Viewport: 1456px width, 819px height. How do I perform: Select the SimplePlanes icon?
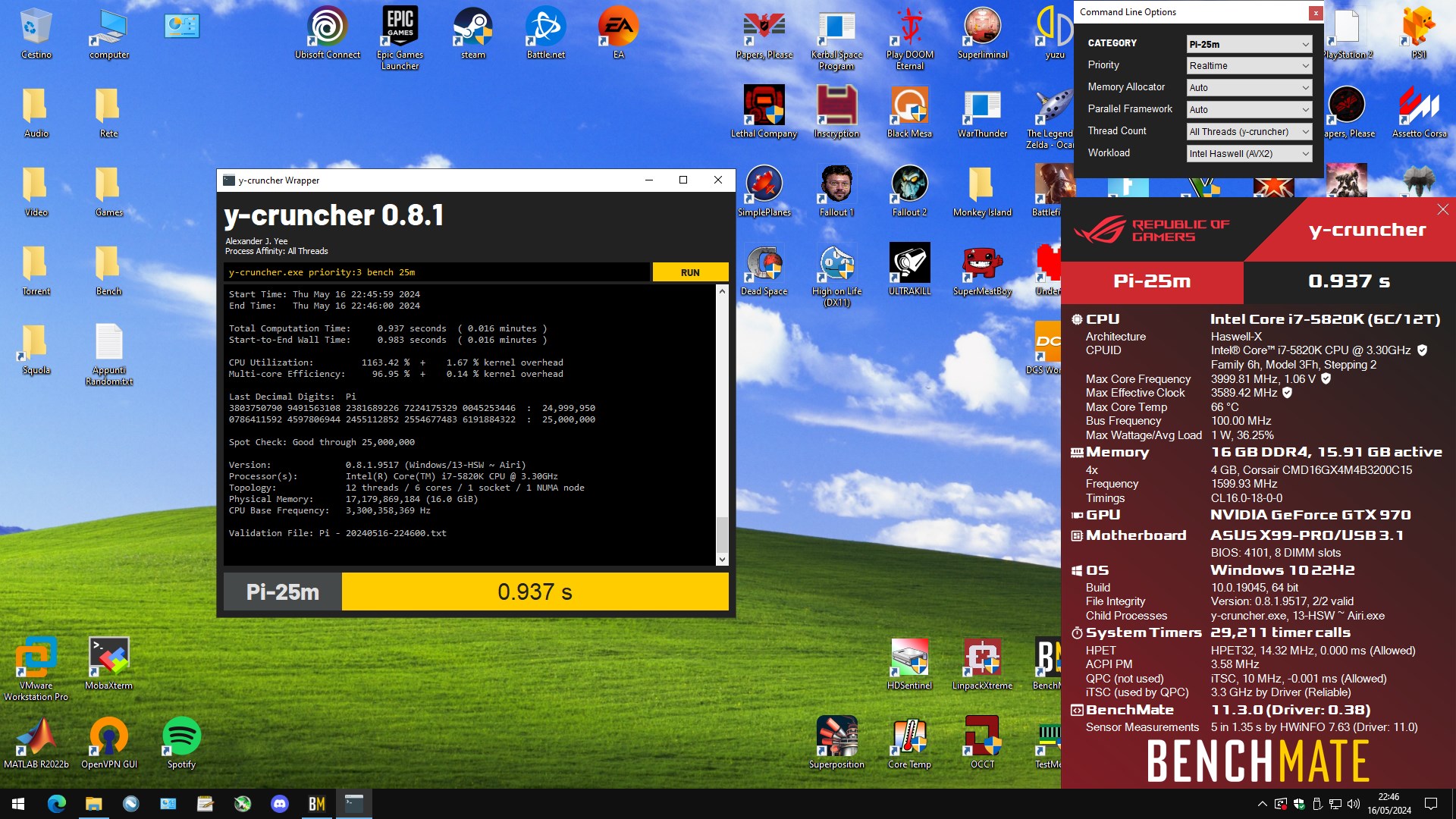point(764,191)
